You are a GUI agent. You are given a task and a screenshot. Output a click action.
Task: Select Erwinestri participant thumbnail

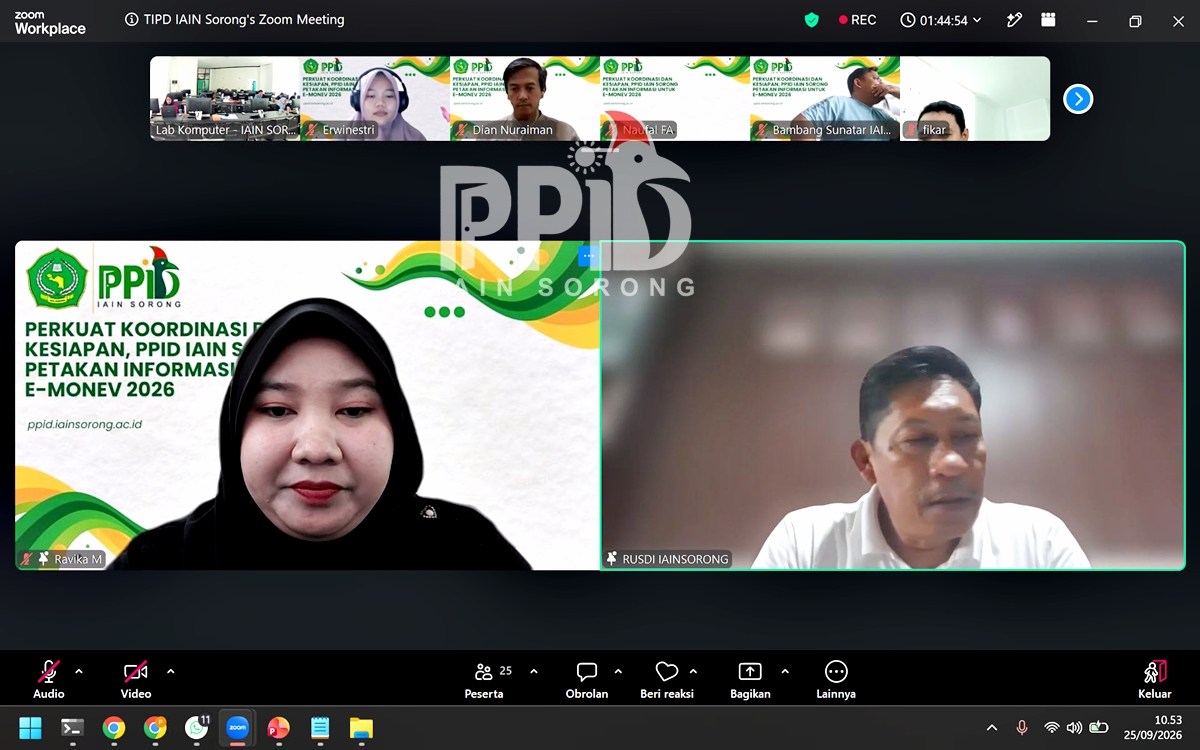pyautogui.click(x=375, y=98)
